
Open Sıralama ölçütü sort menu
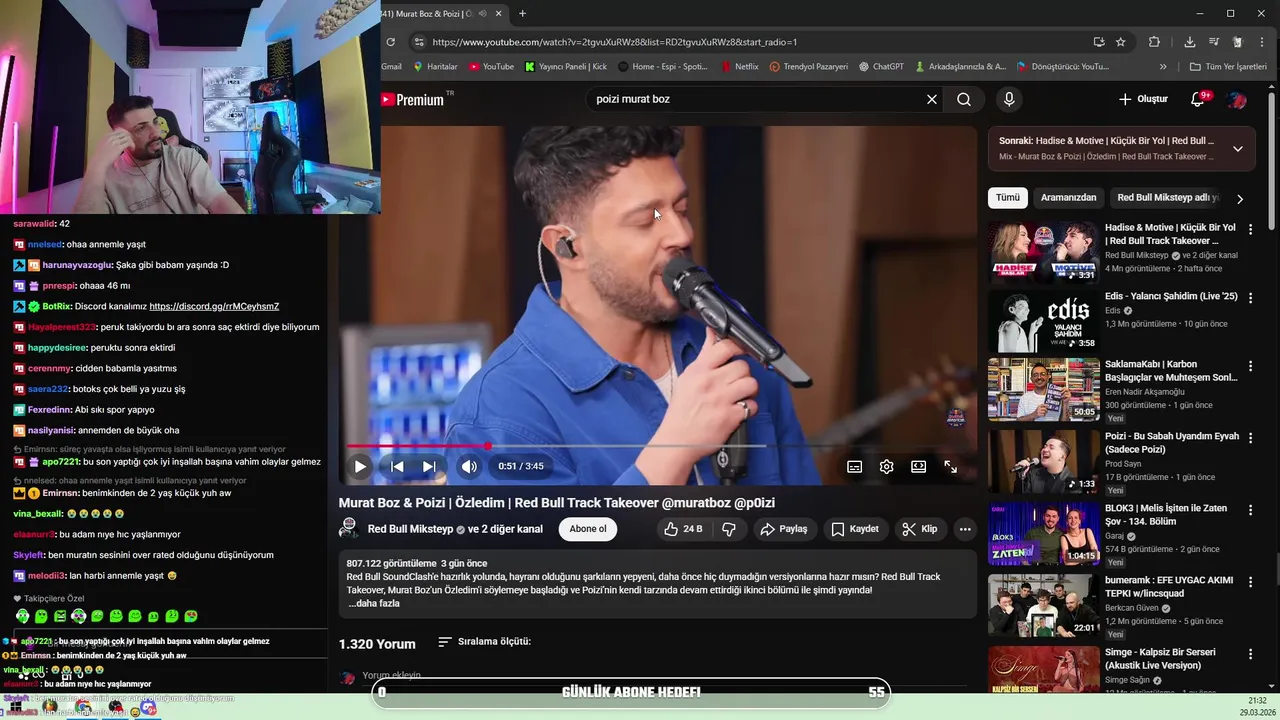pyautogui.click(x=485, y=641)
